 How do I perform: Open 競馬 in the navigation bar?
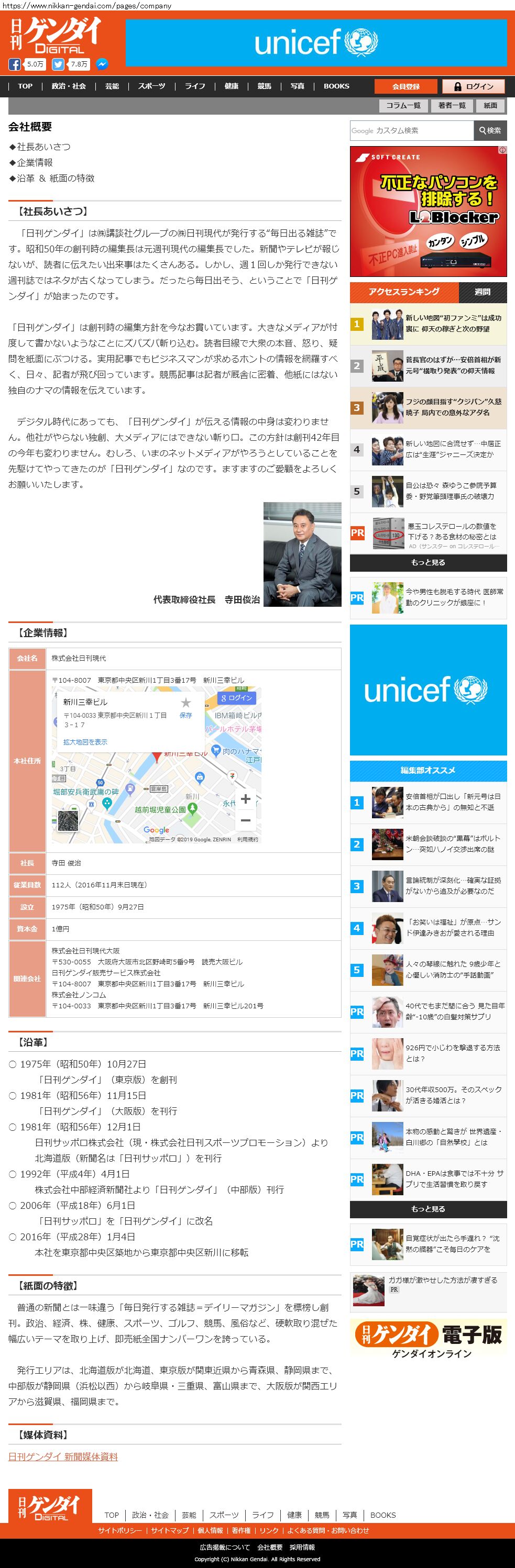pos(265,86)
